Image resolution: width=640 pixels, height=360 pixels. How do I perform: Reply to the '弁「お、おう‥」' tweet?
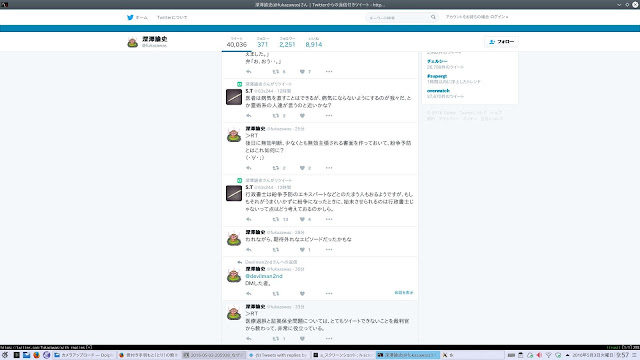click(x=249, y=71)
